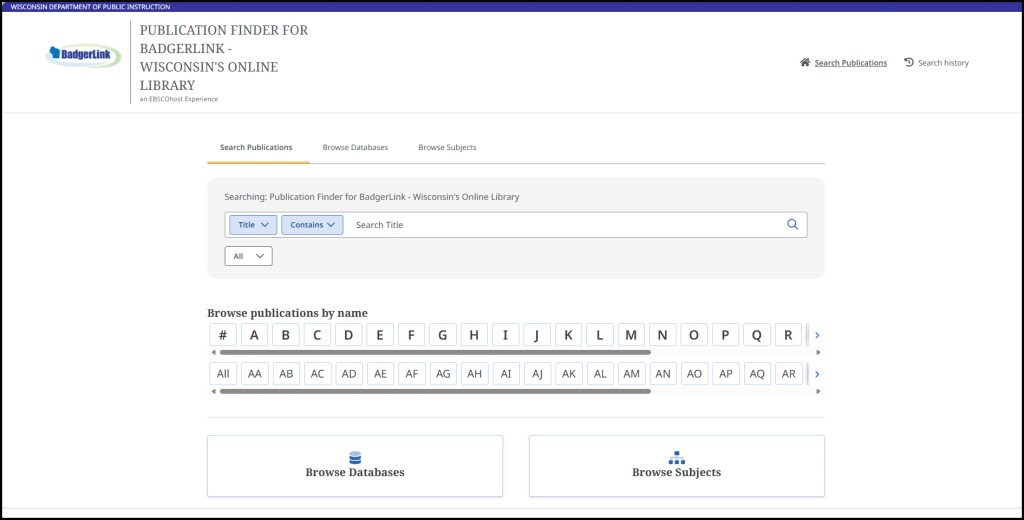The image size is (1024, 520).
Task: Click the BadgerLink logo
Action: (x=84, y=56)
